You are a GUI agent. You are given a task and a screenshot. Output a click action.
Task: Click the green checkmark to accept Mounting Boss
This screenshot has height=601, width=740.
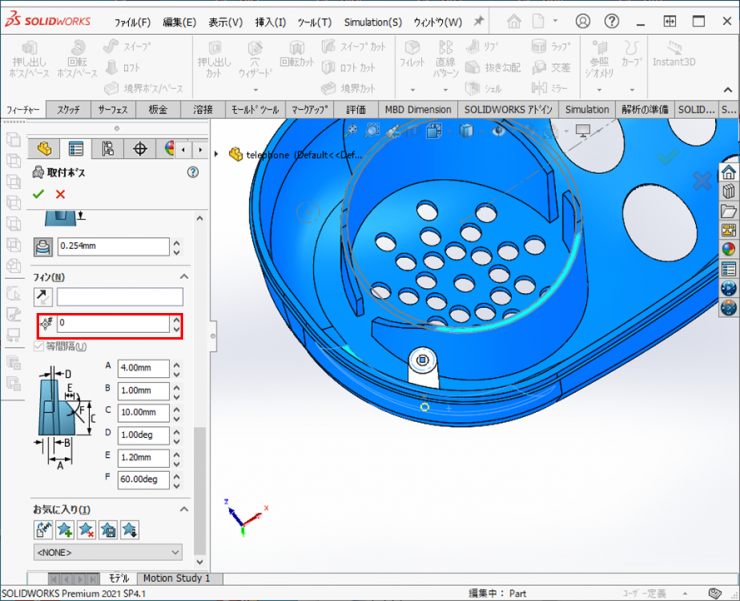tap(38, 194)
